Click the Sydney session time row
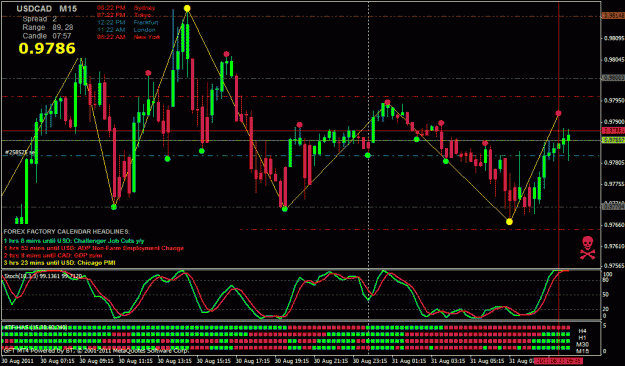The image size is (625, 366). tap(126, 8)
